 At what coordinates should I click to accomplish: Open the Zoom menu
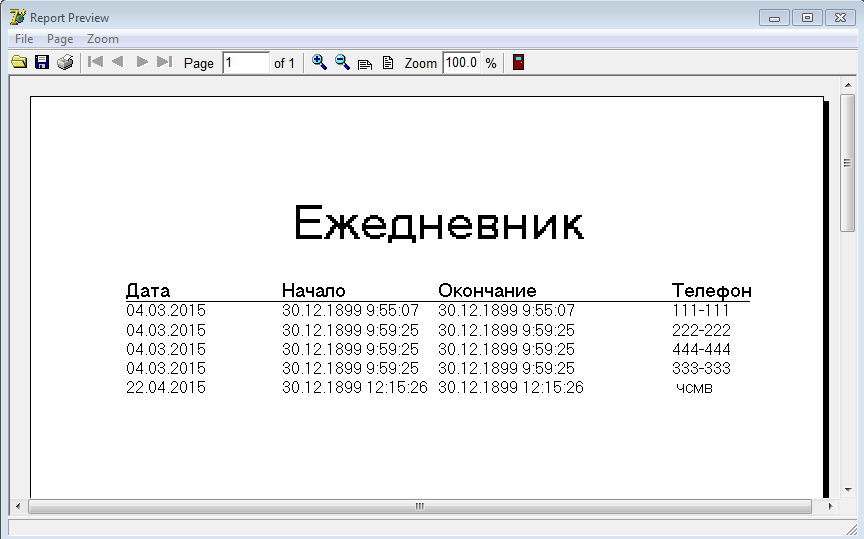102,39
